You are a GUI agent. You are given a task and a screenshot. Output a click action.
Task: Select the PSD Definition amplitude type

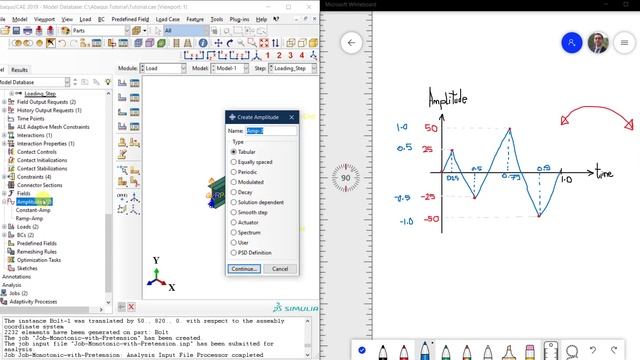[x=251, y=253]
